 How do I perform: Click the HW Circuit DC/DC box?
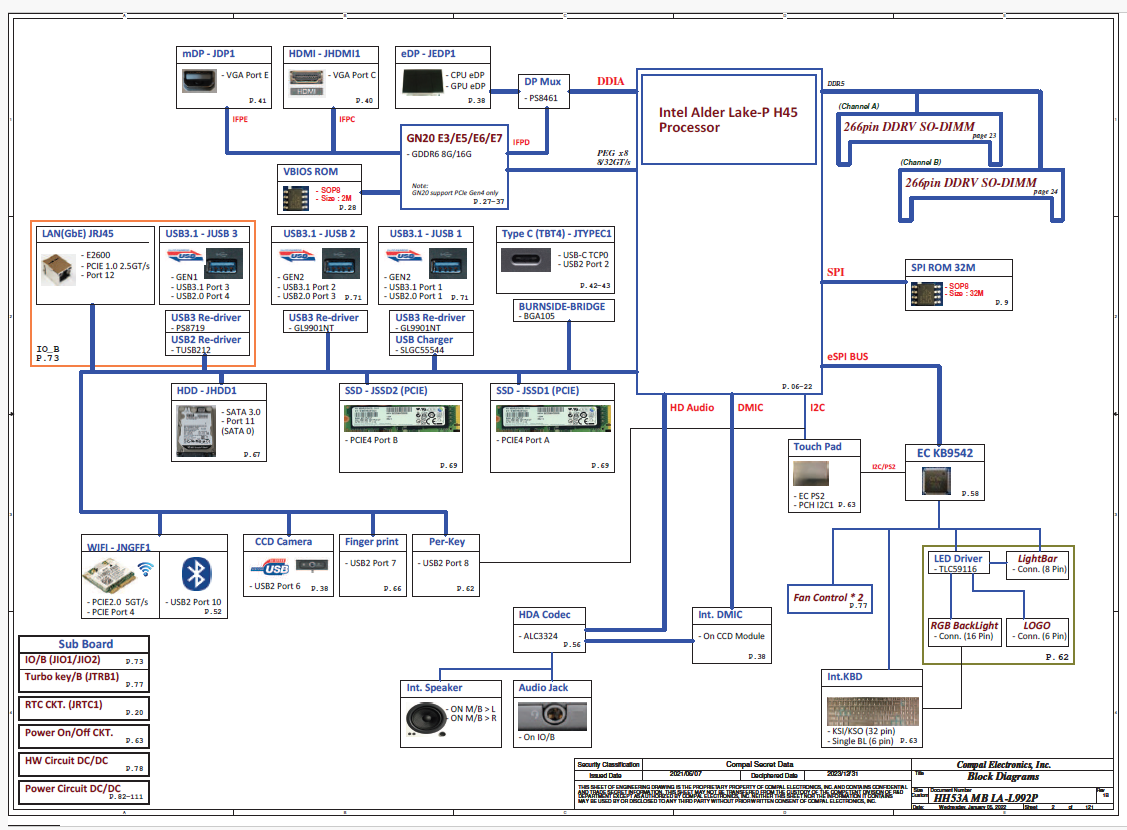(x=84, y=764)
